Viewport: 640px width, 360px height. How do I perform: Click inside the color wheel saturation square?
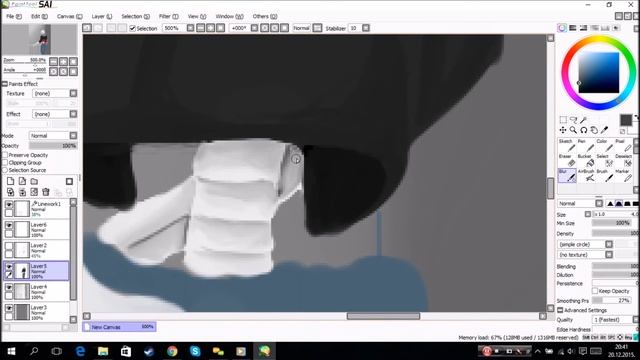pos(599,72)
